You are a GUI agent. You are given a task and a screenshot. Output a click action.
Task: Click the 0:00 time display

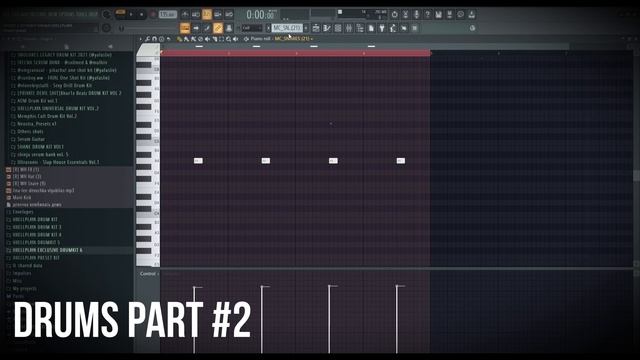coord(260,15)
